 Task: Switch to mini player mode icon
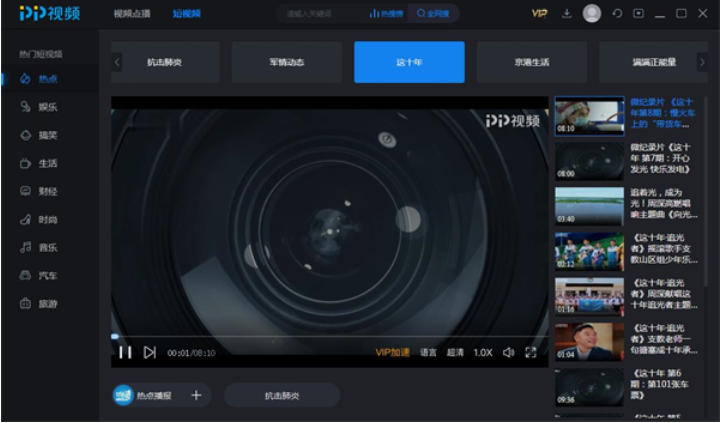click(x=639, y=13)
